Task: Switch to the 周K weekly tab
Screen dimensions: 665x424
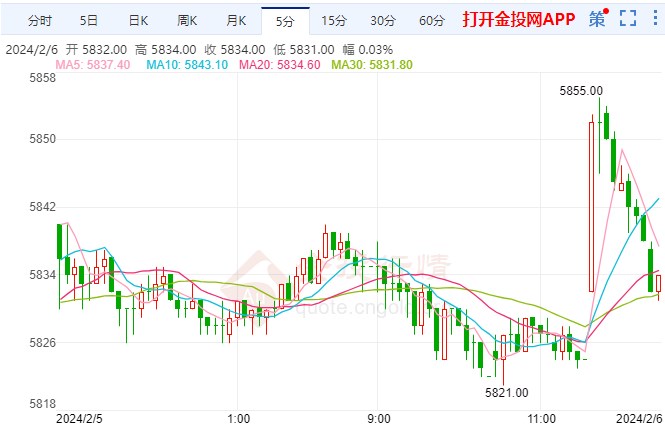Action: pyautogui.click(x=187, y=20)
